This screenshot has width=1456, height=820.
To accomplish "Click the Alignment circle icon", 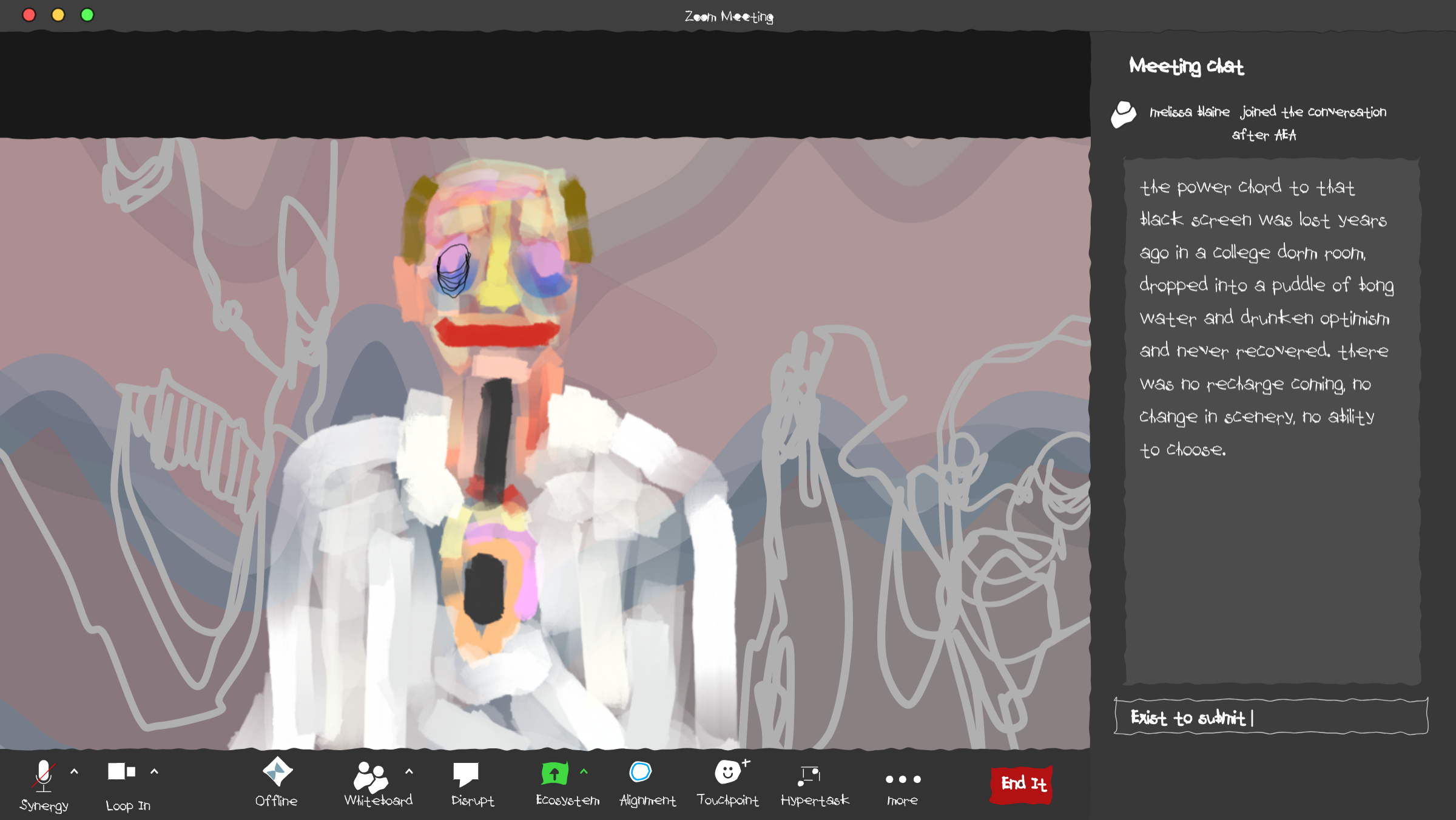I will point(641,771).
